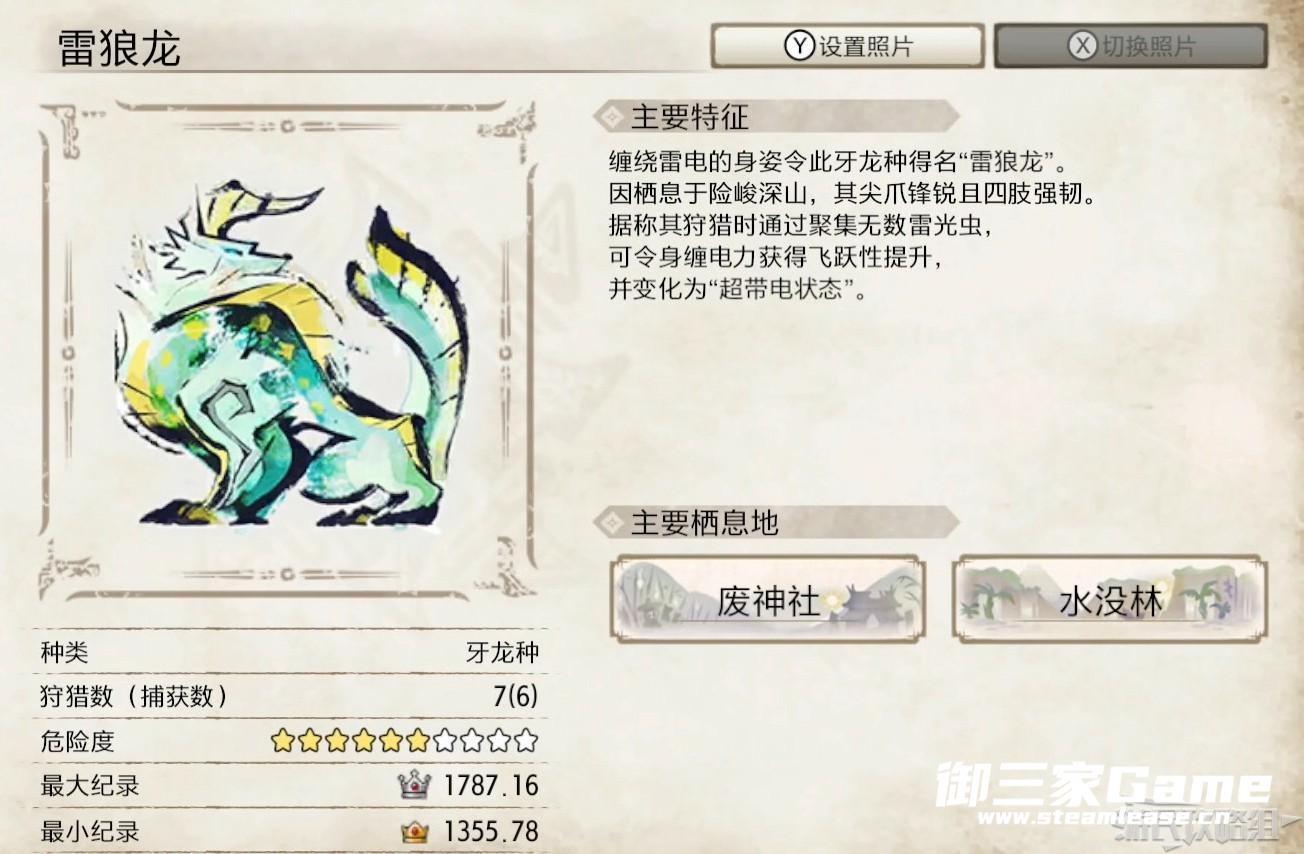Select the 狩猎数（捕获数） row

(290, 697)
